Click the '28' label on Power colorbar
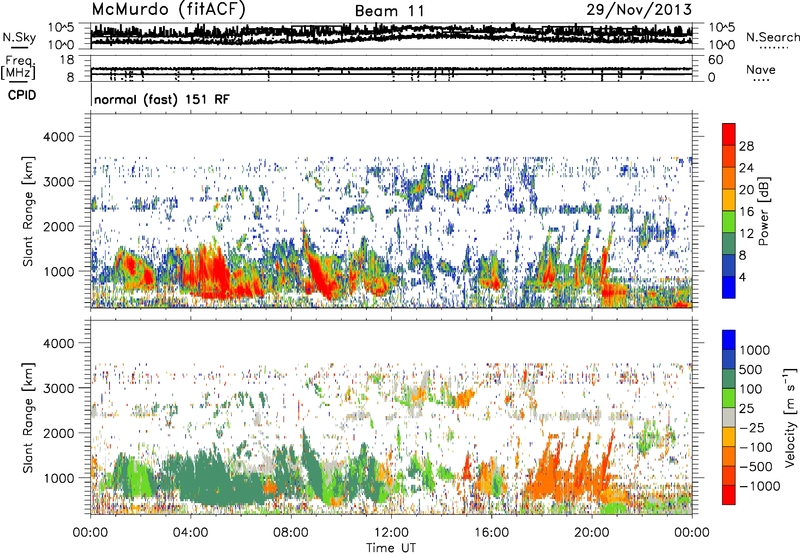The image size is (800, 554). 746,146
